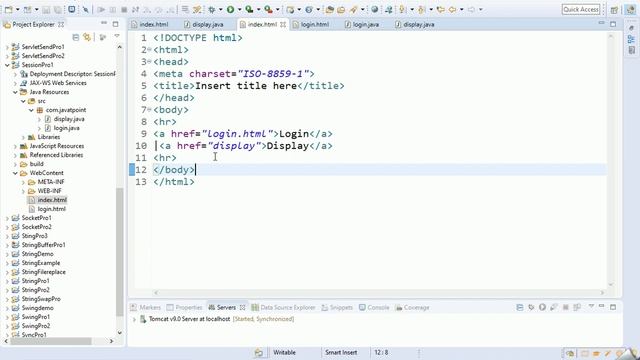Image resolution: width=640 pixels, height=360 pixels.
Task: Open the New wizard dropdown arrow
Action: pos(17,9)
